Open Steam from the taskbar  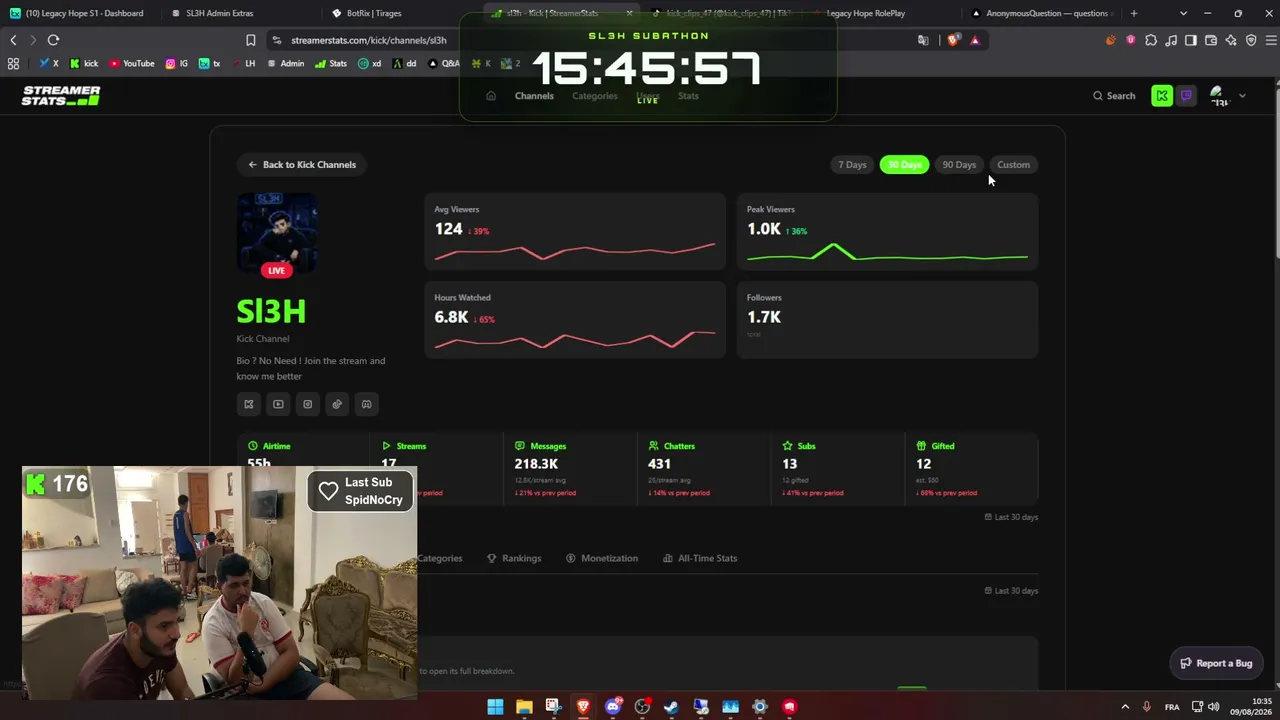point(672,707)
